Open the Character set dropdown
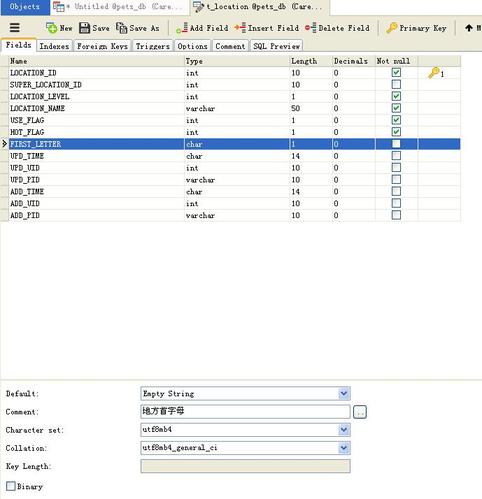Viewport: 482px width, 499px height. (344, 429)
